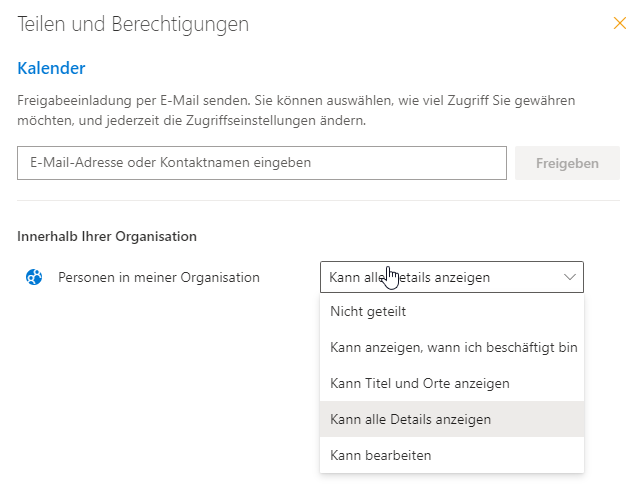Choose "Kann anzeigen, wann ich beschäftigt bin"
Image resolution: width=626 pixels, height=493 pixels.
pos(453,347)
